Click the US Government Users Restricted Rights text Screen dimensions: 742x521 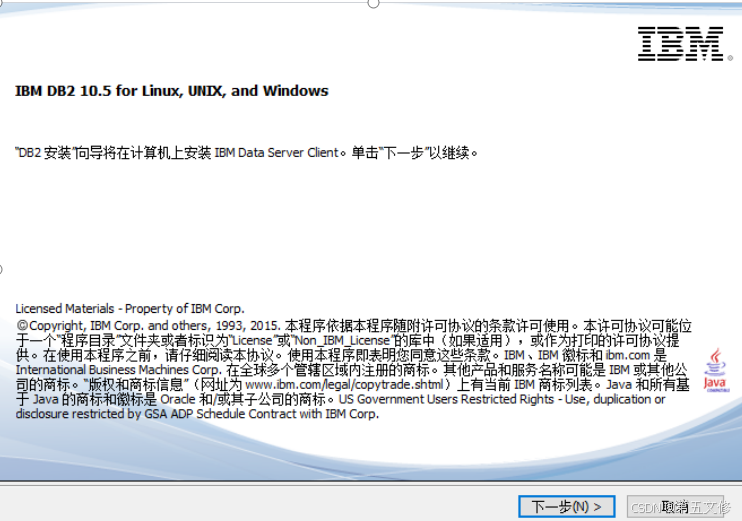pos(446,399)
